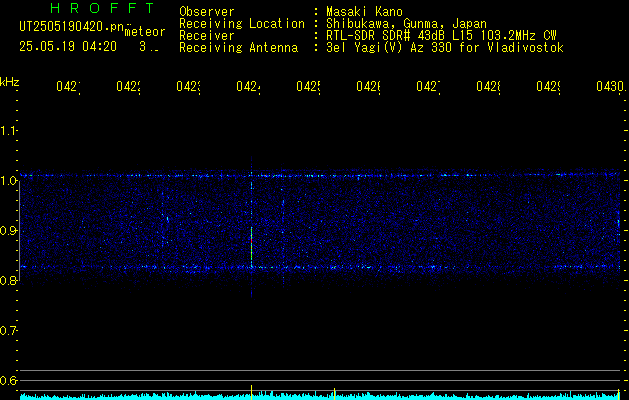Click the 0421 time axis marker
This screenshot has height=400, width=629.
pyautogui.click(x=68, y=87)
